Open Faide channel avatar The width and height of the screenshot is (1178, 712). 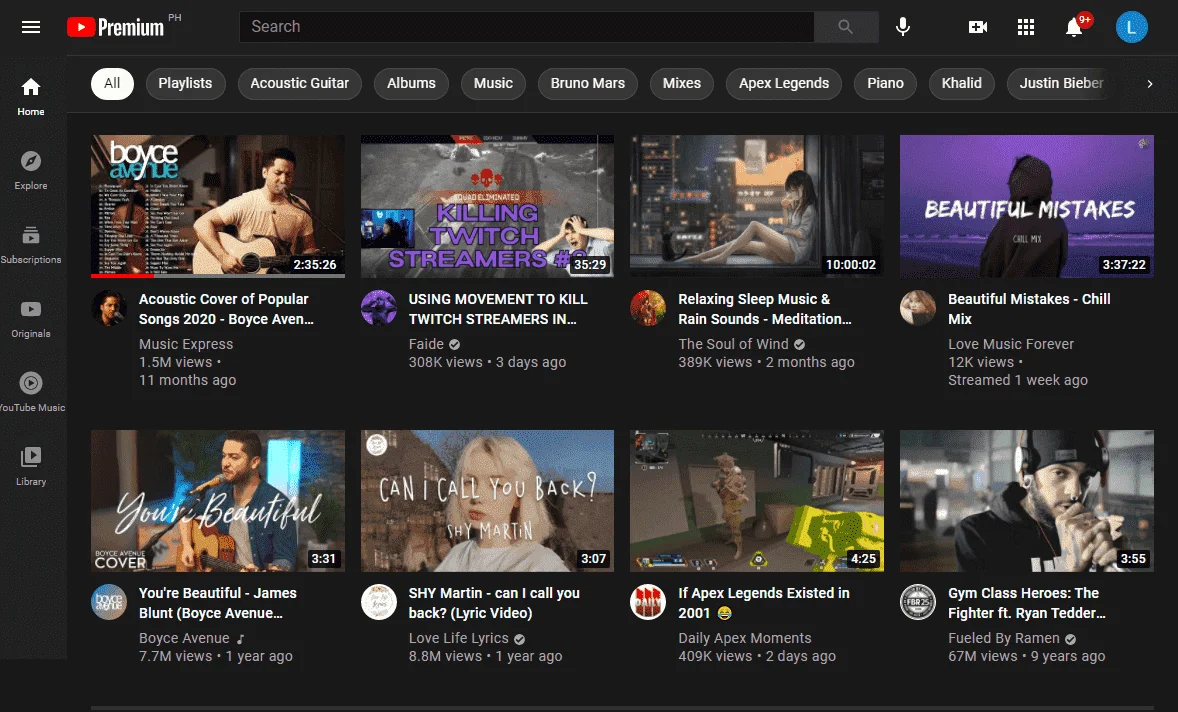point(379,308)
